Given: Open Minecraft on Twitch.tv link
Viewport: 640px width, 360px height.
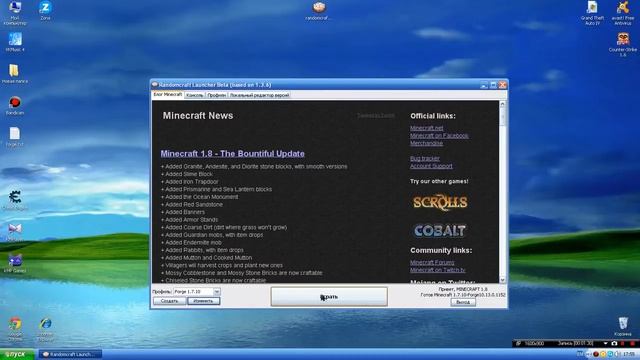Looking at the screenshot, I should [x=438, y=270].
